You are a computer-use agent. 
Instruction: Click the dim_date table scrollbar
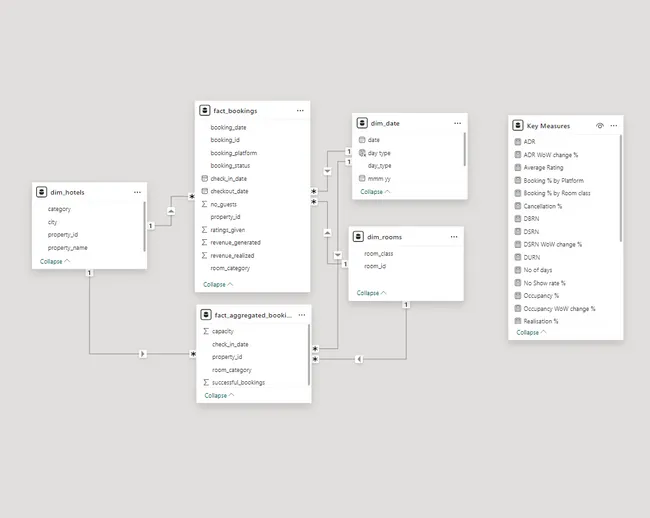(465, 149)
